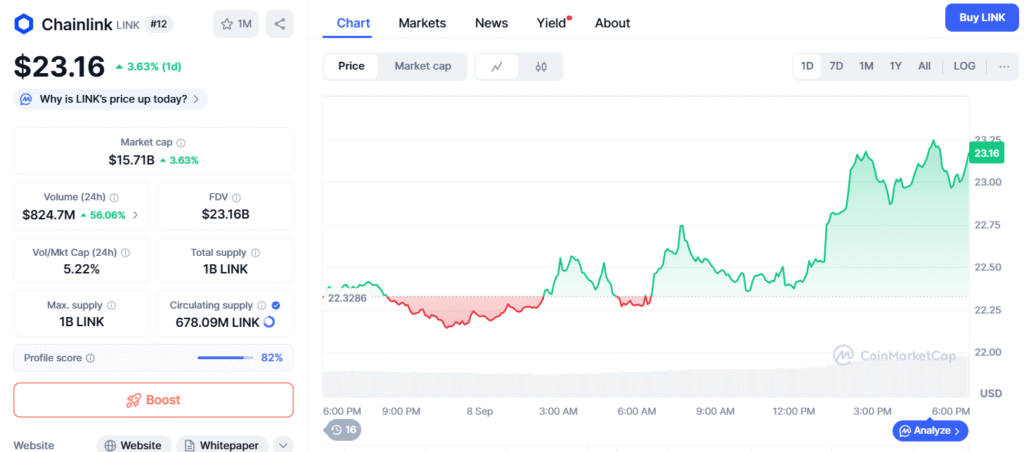Click Market cap info icon
The width and height of the screenshot is (1024, 452).
click(x=181, y=142)
